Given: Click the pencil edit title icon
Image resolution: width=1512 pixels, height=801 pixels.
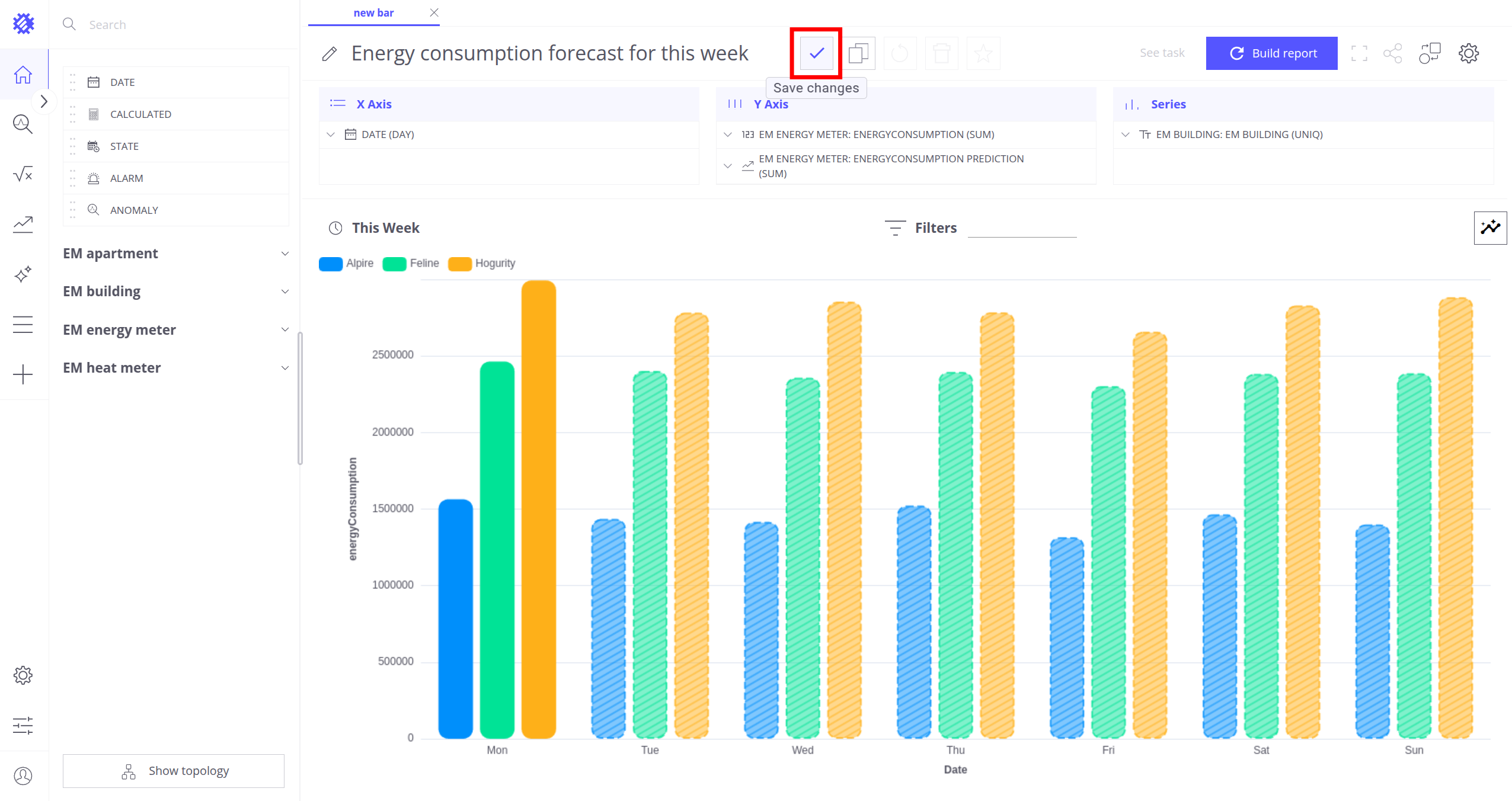Looking at the screenshot, I should coord(330,54).
